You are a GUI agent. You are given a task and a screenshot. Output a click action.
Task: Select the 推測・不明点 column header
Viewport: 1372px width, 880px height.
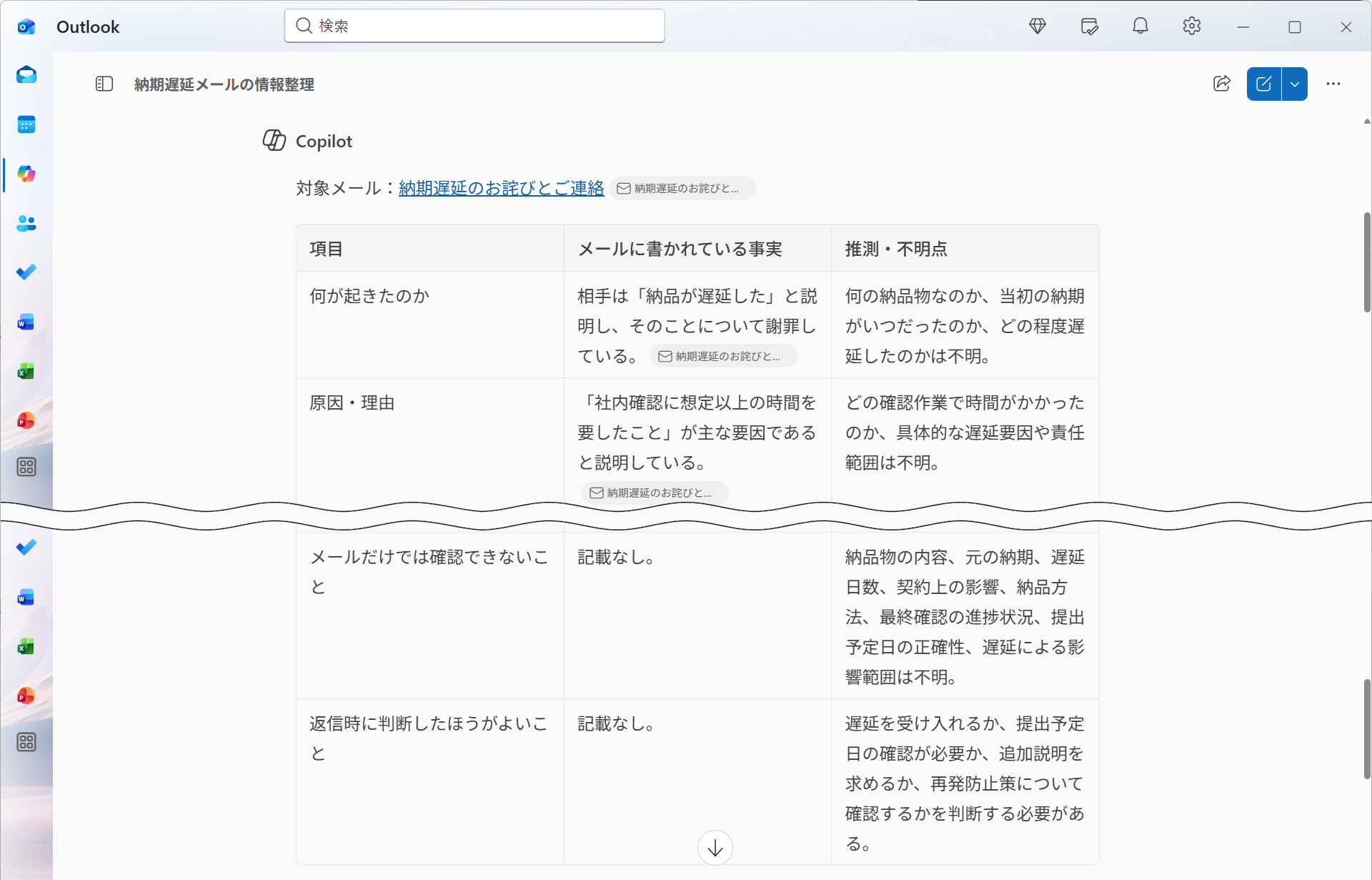pyautogui.click(x=965, y=249)
